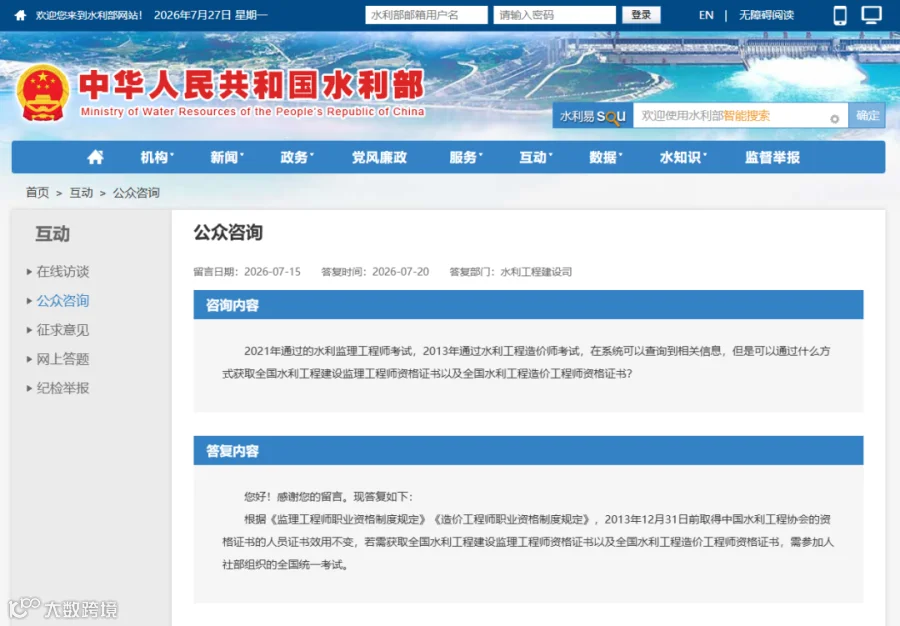Screen dimensions: 900x626
Task: Click the 答复部门: 水利工程建设司 text
Action: [x=510, y=272]
